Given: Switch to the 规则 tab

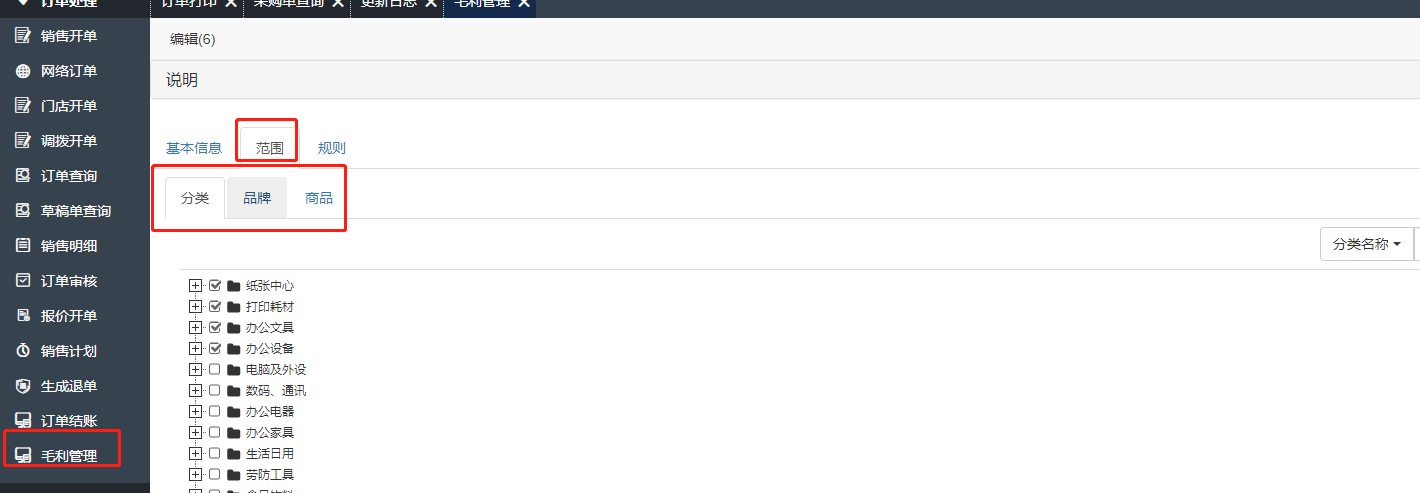Looking at the screenshot, I should (332, 148).
